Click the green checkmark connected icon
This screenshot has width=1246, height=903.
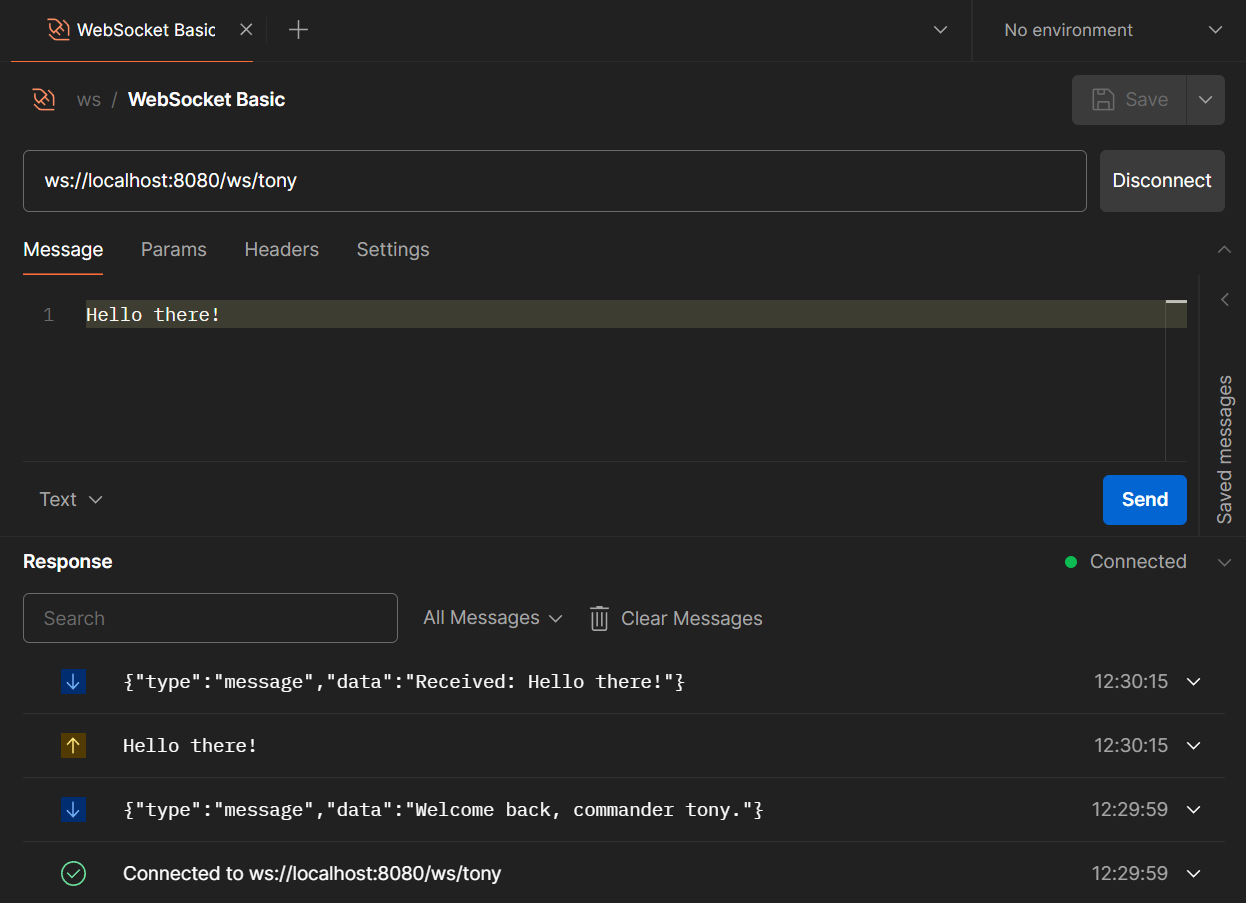tap(73, 874)
